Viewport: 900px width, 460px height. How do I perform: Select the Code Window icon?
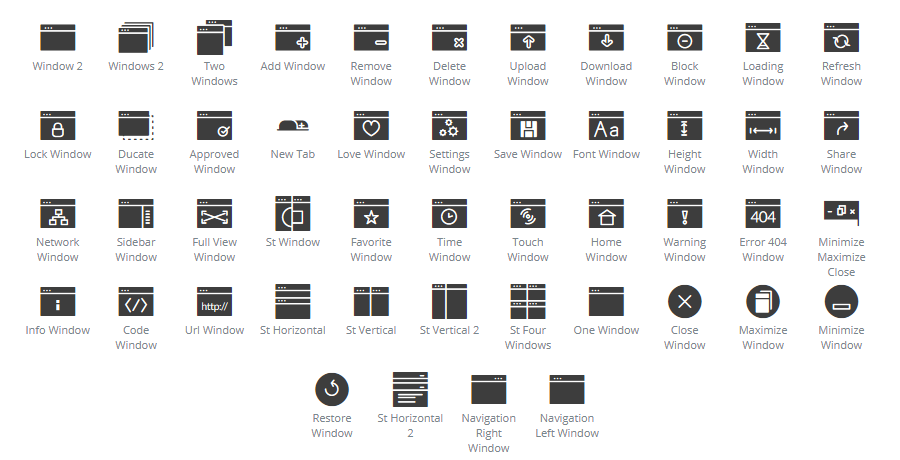point(136,302)
